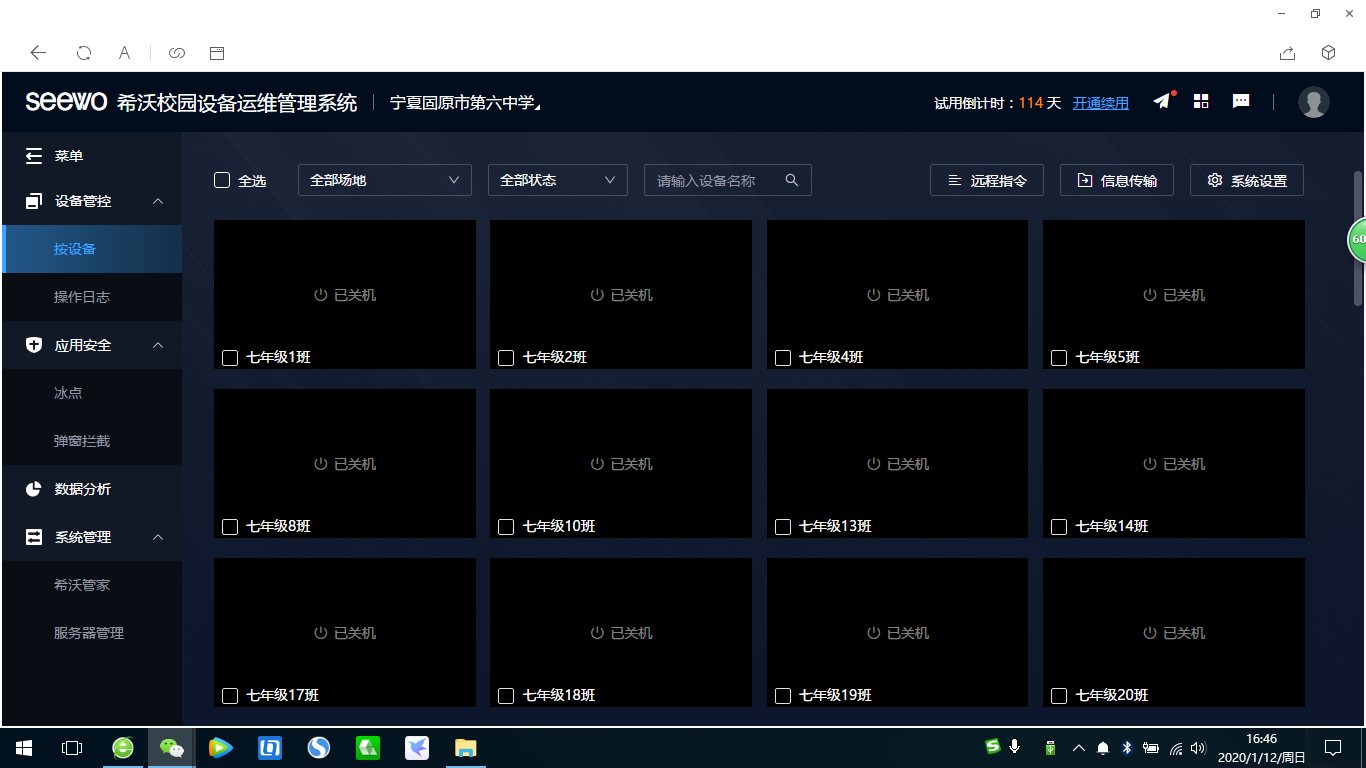The width and height of the screenshot is (1366, 768).
Task: Select 数据分析 in the sidebar
Action: (x=82, y=489)
